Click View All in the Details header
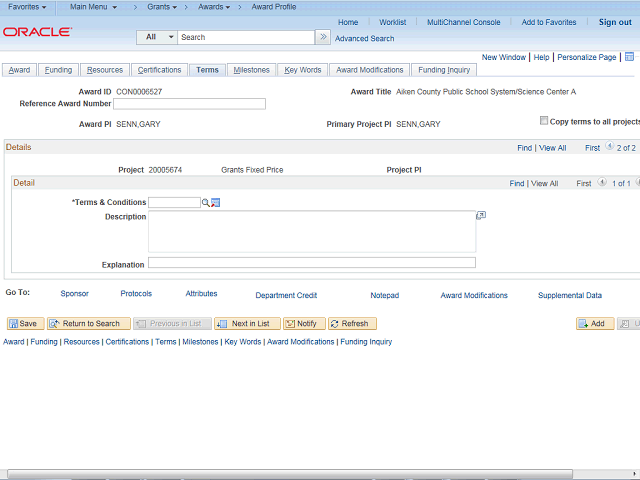This screenshot has width=640, height=480. pos(553,148)
